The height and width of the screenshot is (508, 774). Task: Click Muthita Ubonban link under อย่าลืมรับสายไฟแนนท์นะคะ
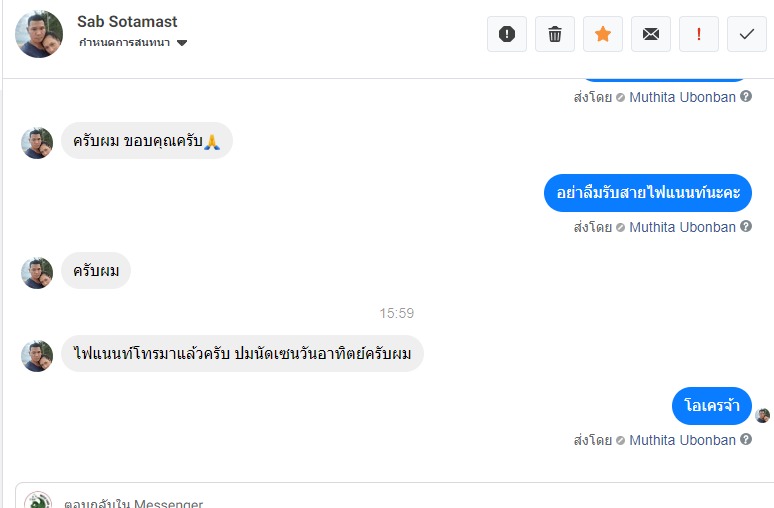682,227
